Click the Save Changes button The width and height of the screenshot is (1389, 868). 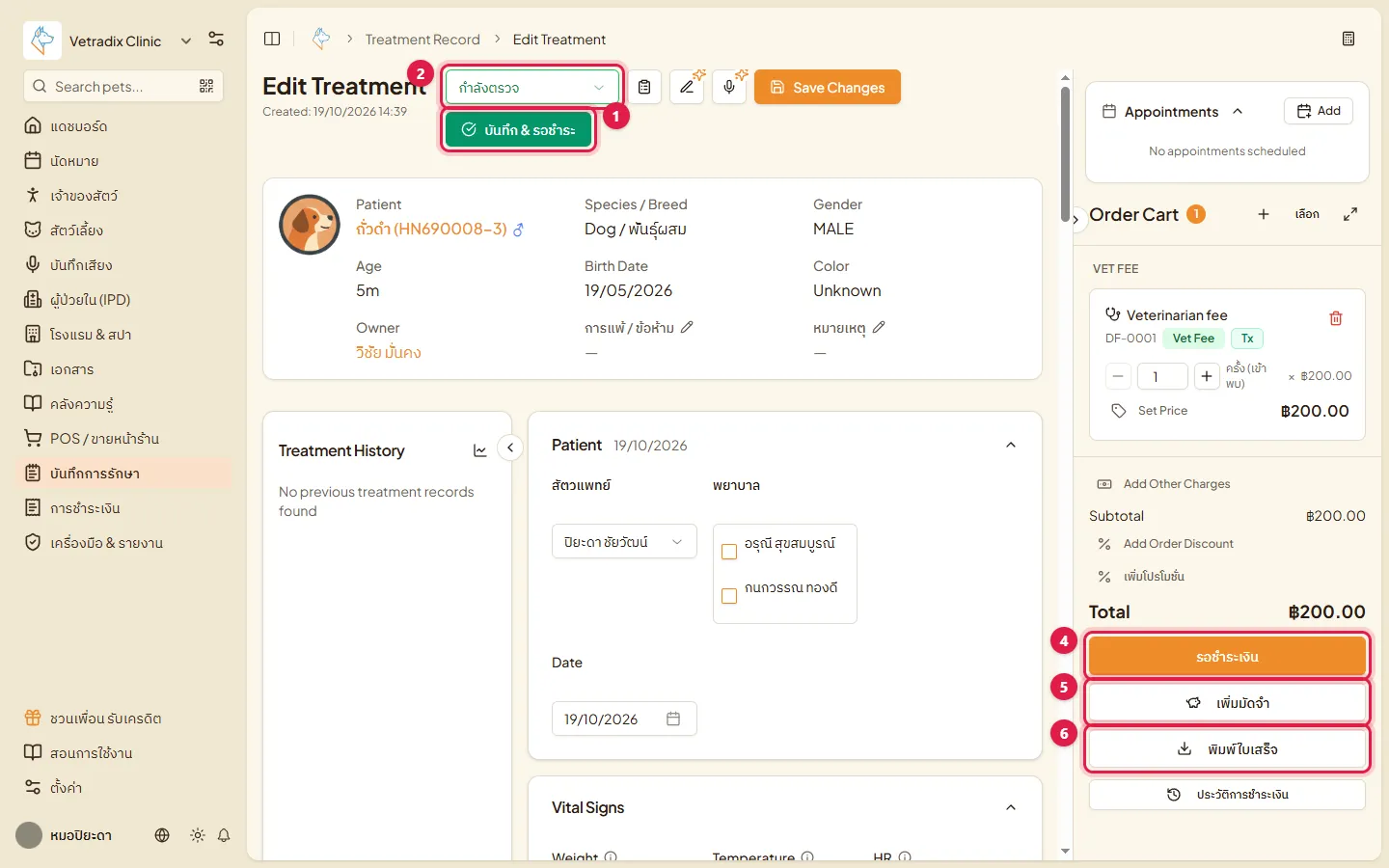pos(828,87)
